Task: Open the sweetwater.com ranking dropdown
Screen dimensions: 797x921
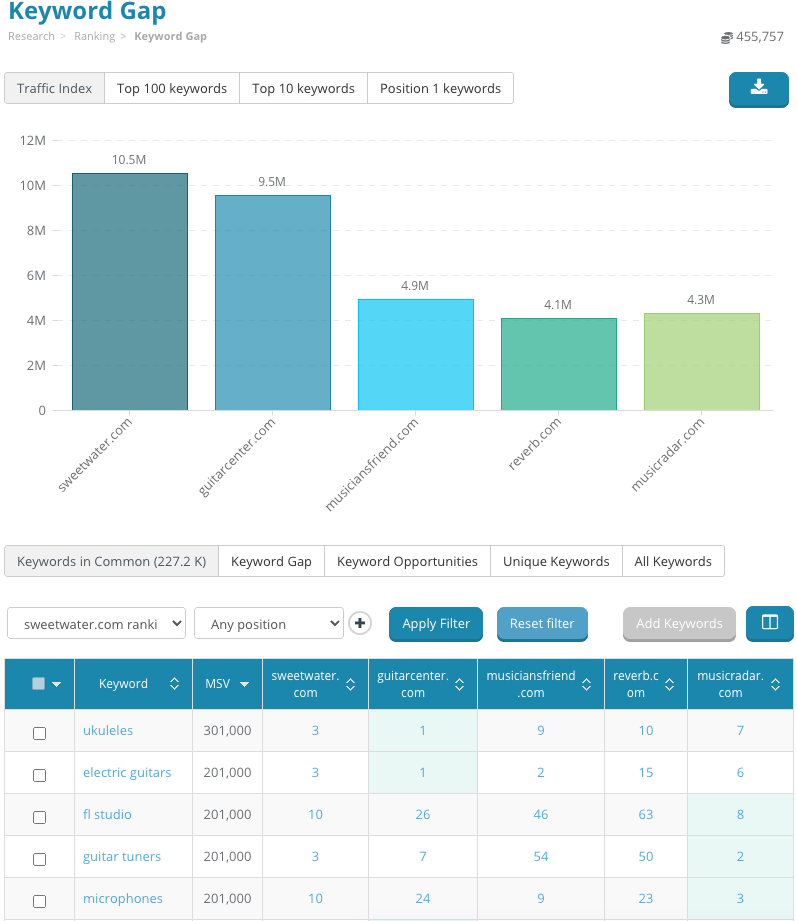Action: (96, 624)
